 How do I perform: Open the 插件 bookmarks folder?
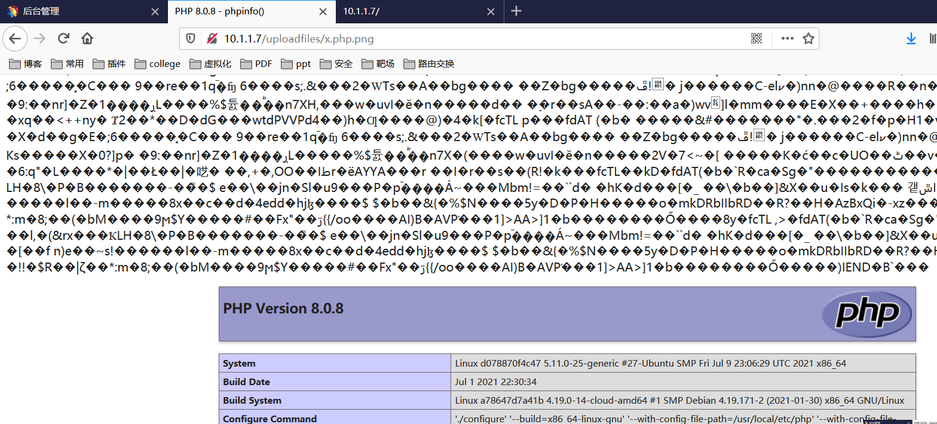point(109,64)
